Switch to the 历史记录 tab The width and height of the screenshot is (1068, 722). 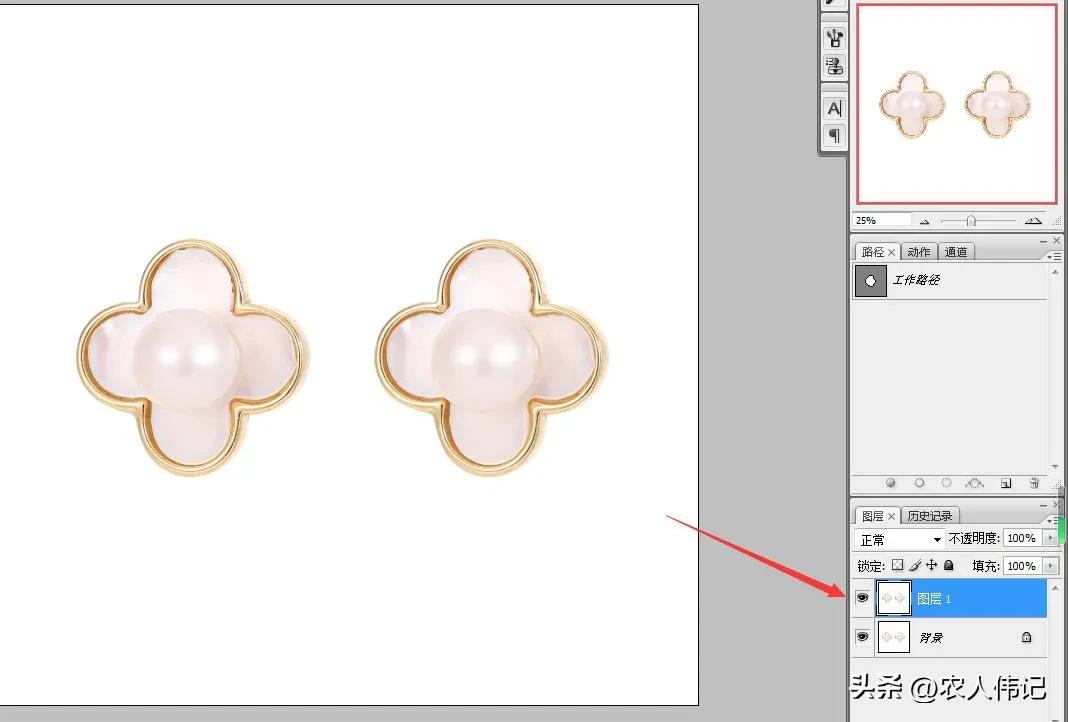pos(930,516)
